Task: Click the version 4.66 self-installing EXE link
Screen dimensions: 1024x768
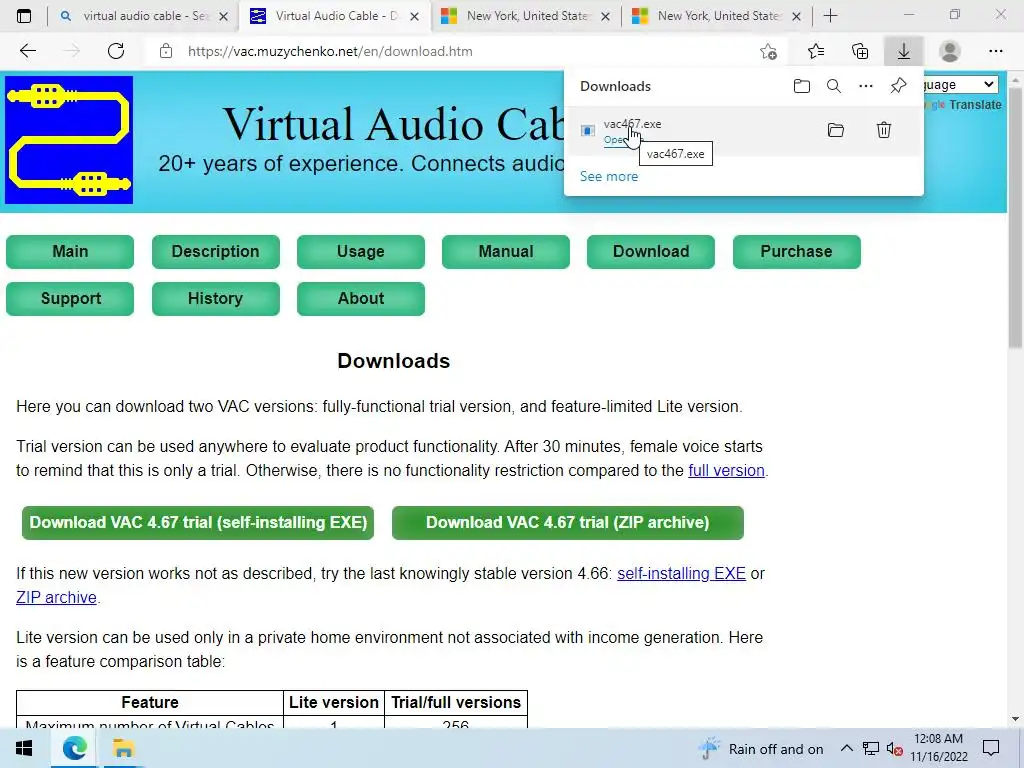Action: tap(681, 573)
